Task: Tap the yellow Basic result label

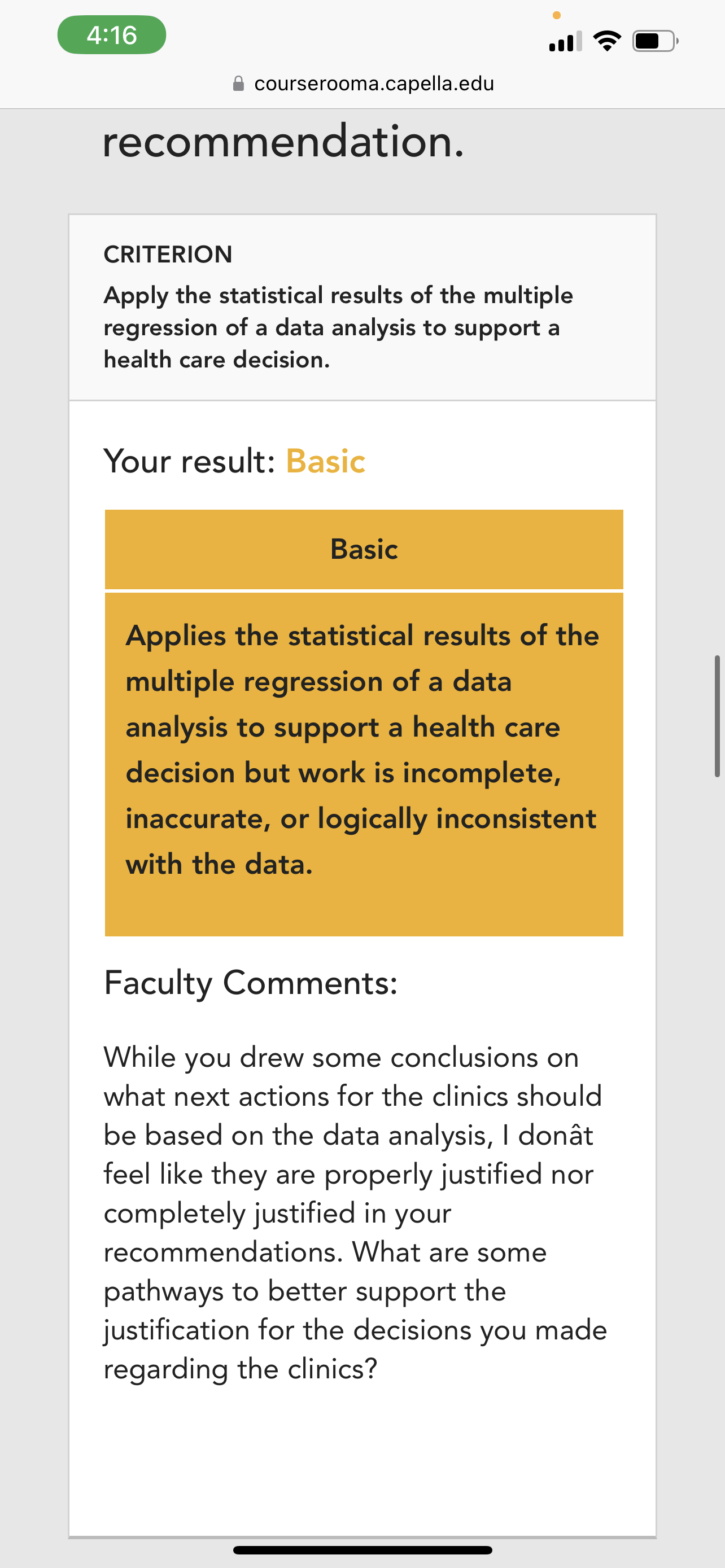Action: pos(326,461)
